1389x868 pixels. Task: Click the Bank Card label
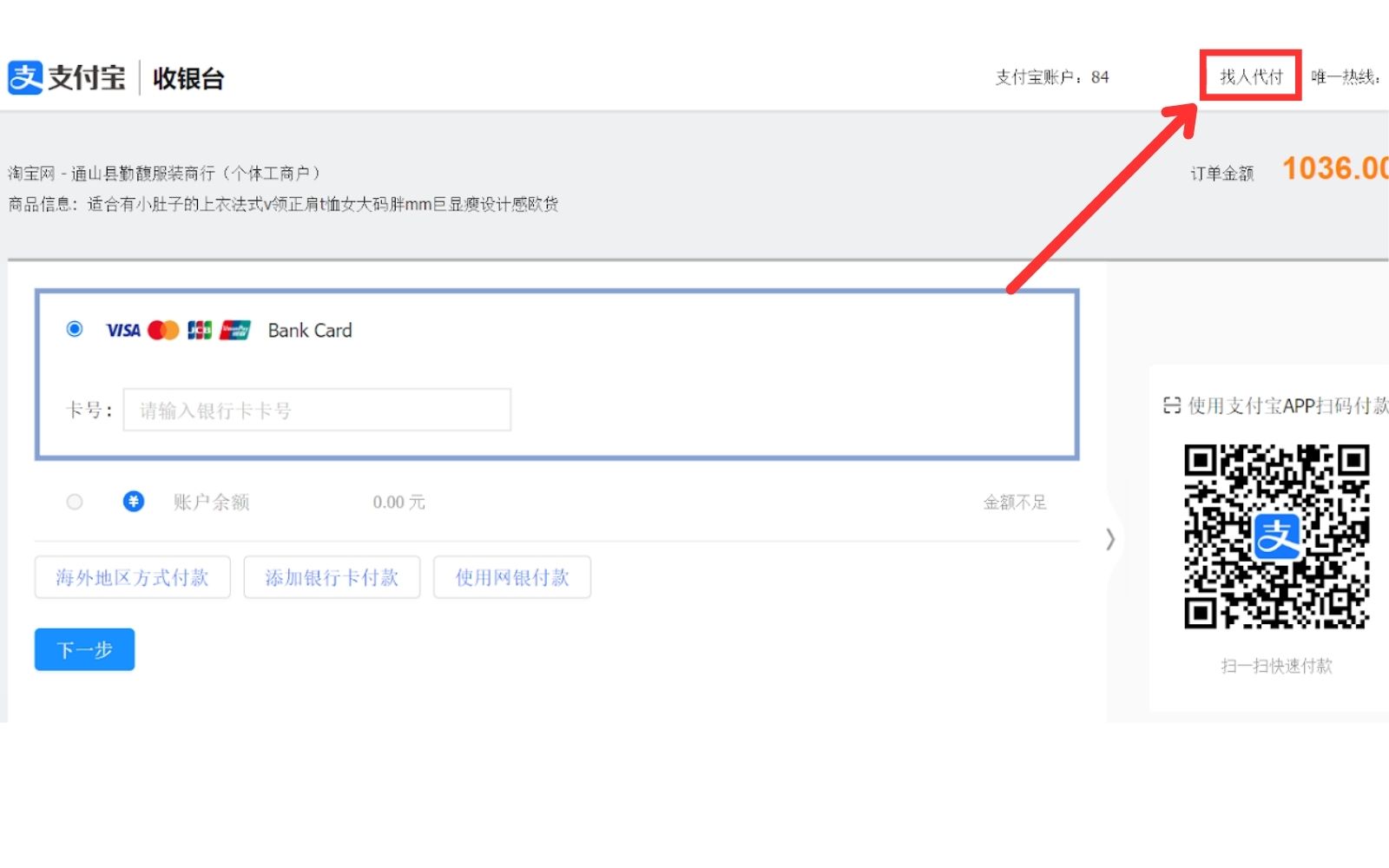[x=310, y=330]
